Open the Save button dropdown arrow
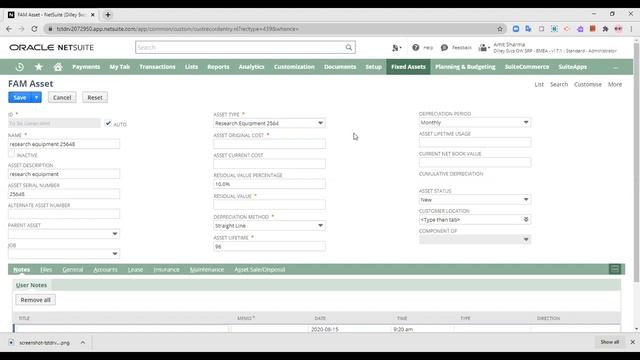The width and height of the screenshot is (640, 360). 36,98
